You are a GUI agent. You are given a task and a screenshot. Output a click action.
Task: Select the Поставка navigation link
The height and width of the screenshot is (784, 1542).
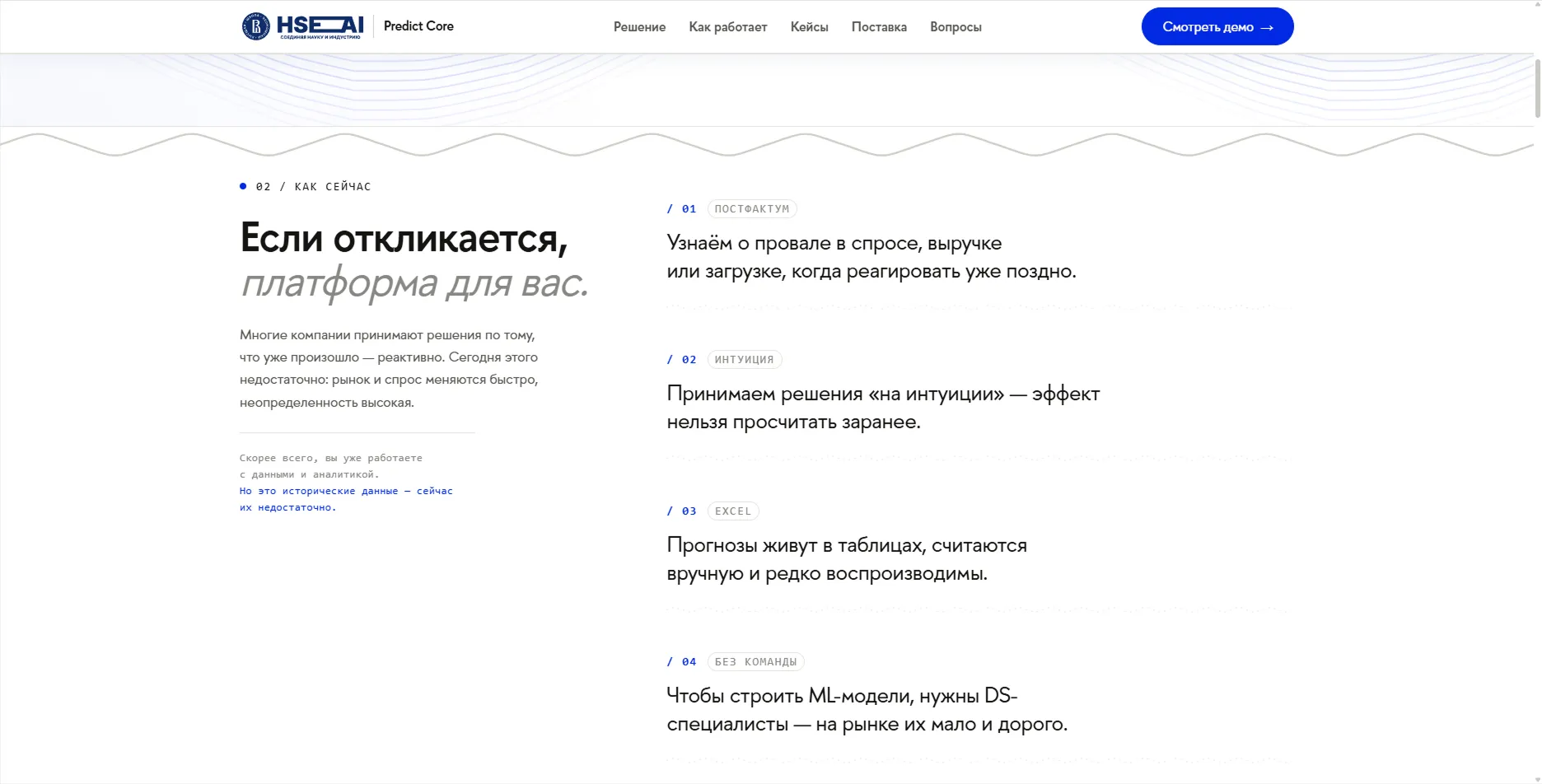[x=879, y=27]
